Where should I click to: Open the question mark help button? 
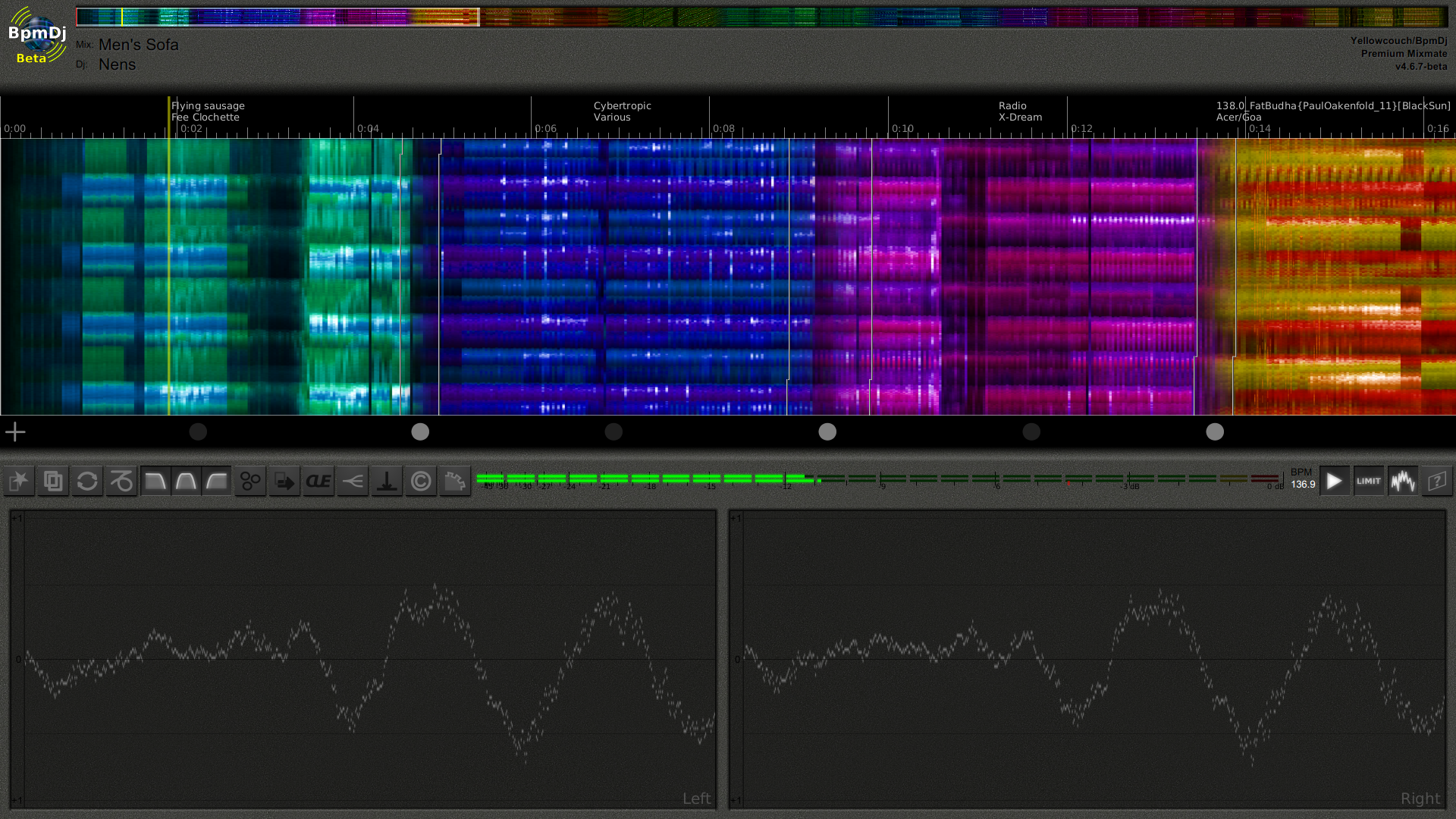(x=1436, y=481)
